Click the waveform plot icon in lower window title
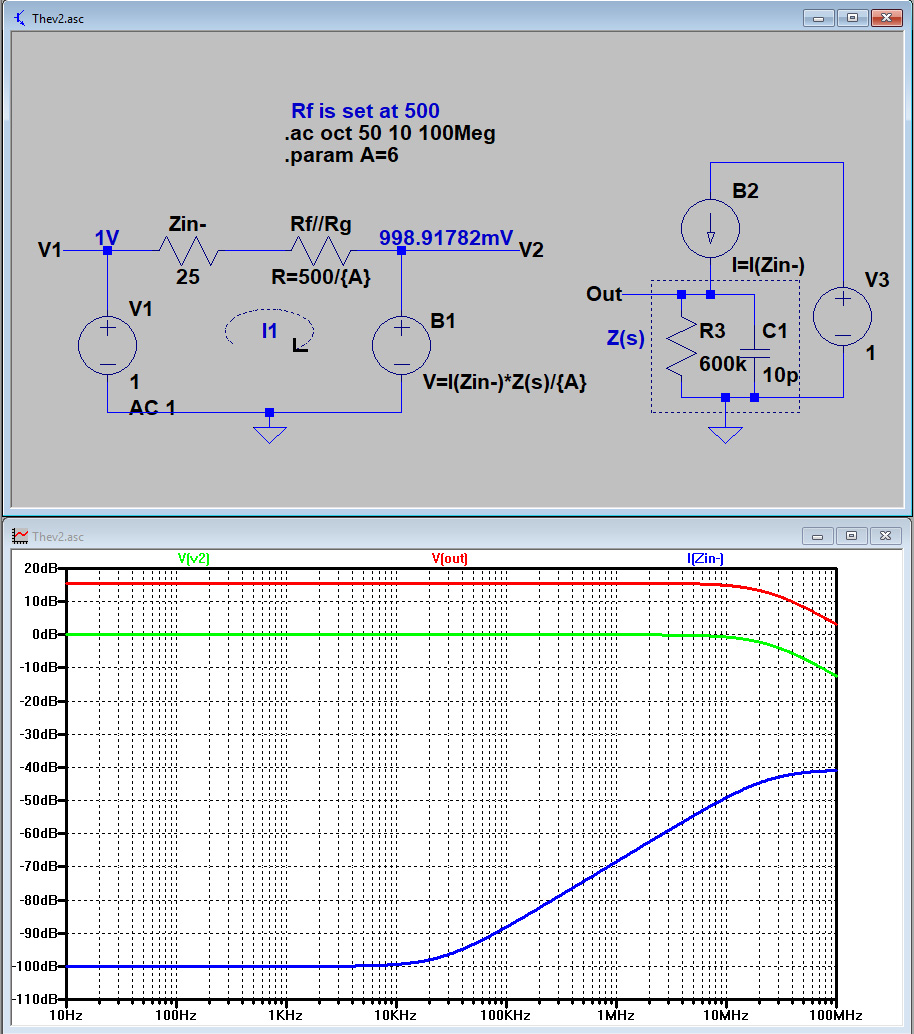914x1034 pixels. click(20, 536)
